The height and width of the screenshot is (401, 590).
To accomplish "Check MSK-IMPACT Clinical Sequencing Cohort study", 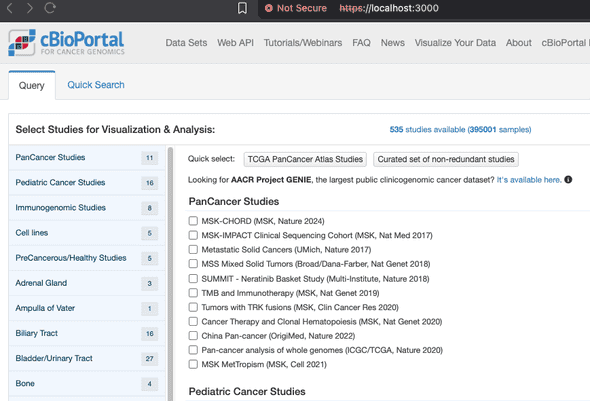I will (193, 235).
